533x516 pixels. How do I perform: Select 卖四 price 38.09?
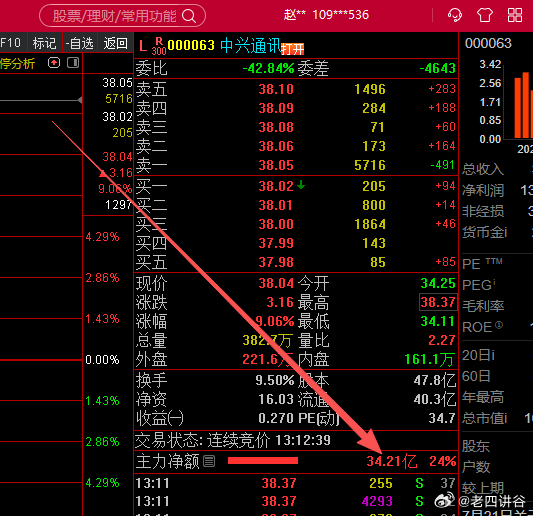[x=276, y=108]
